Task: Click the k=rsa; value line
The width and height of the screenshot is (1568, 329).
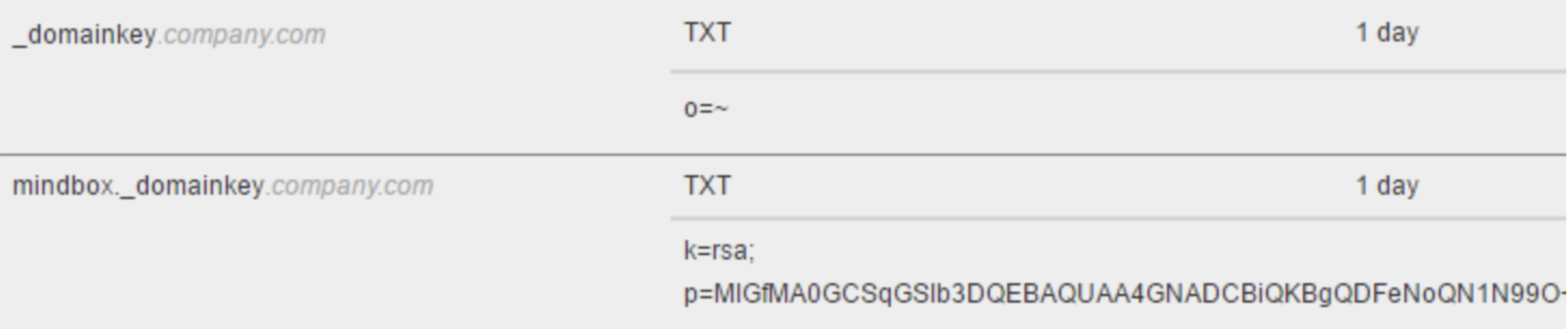Action: (720, 251)
